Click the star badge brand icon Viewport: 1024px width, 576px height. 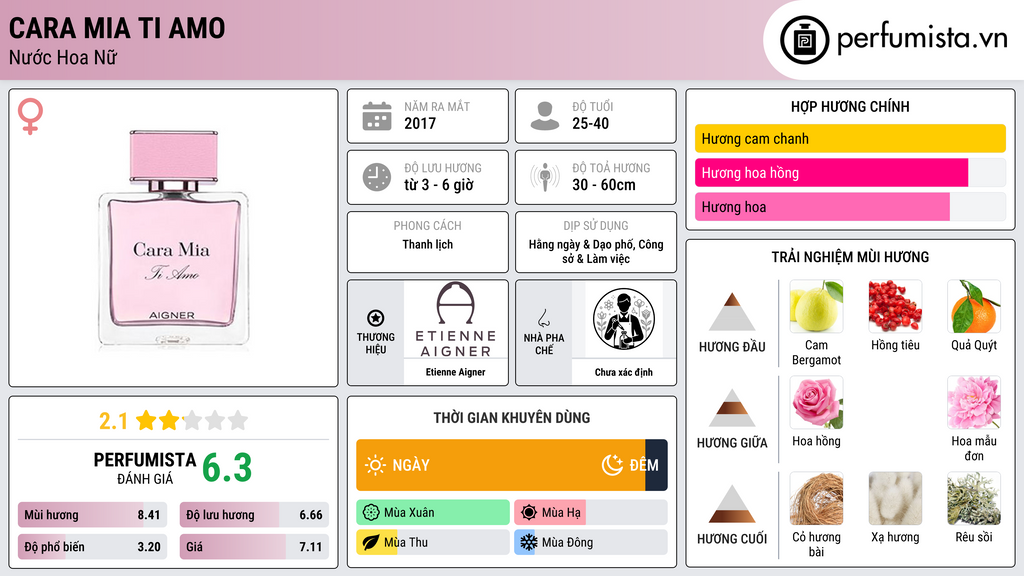click(x=376, y=318)
